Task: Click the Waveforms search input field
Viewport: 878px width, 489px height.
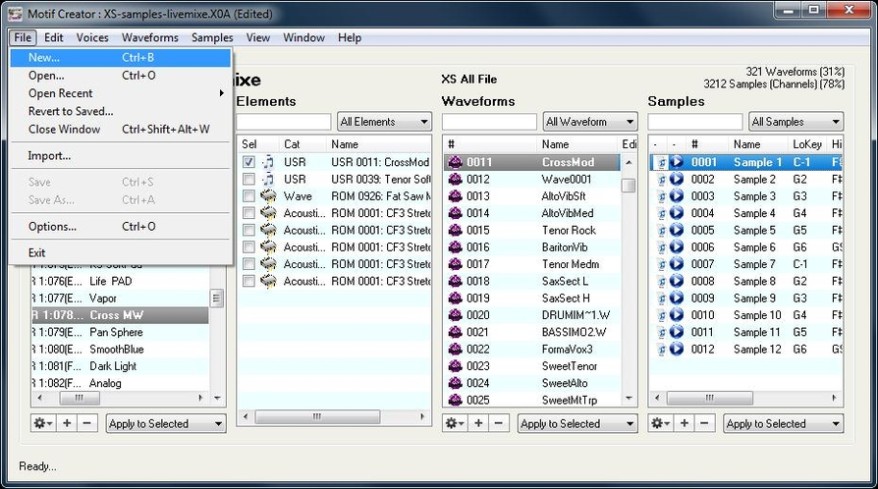Action: (x=489, y=122)
